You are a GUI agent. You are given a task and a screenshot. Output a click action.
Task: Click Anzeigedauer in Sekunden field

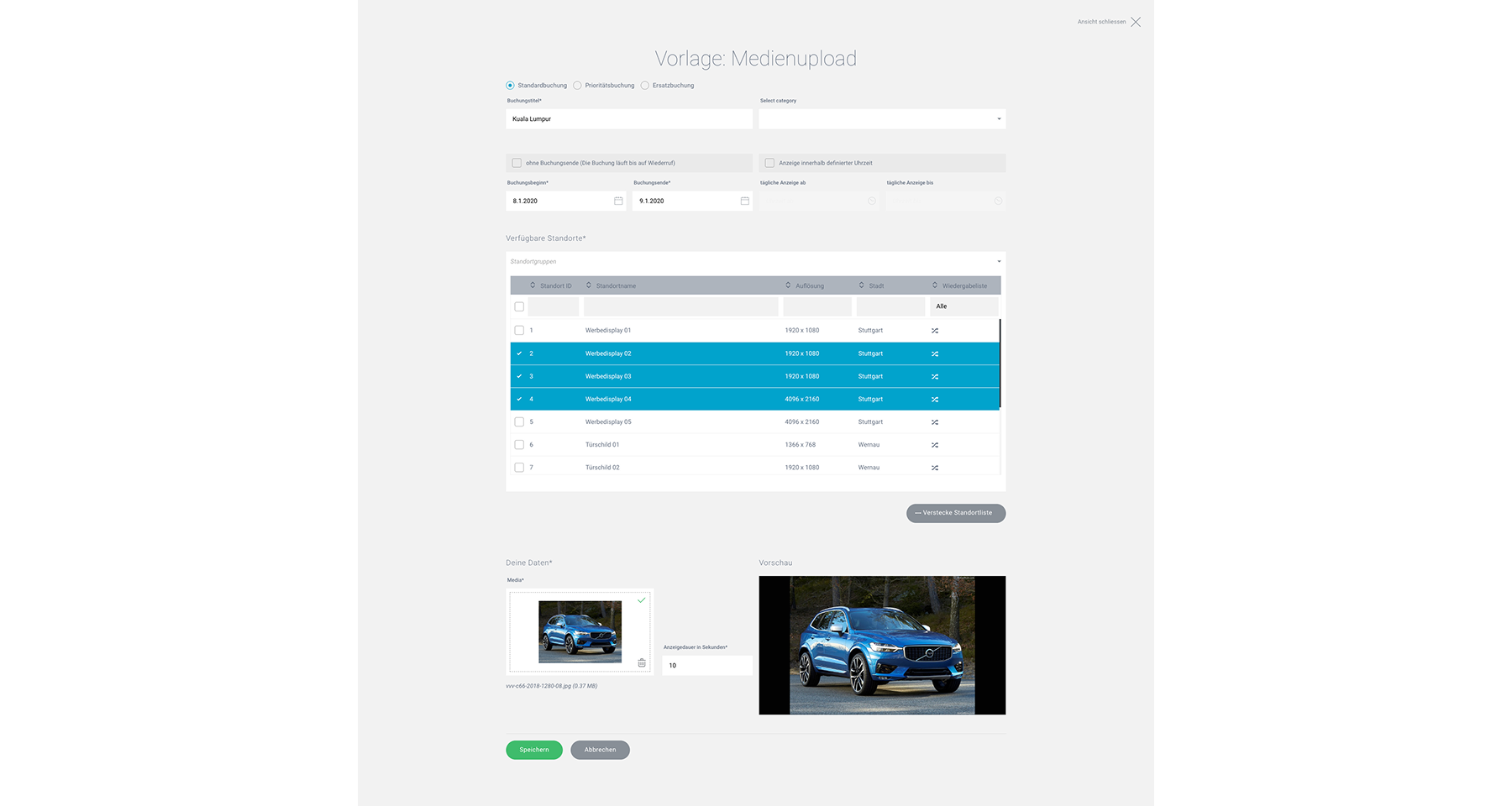[x=707, y=665]
